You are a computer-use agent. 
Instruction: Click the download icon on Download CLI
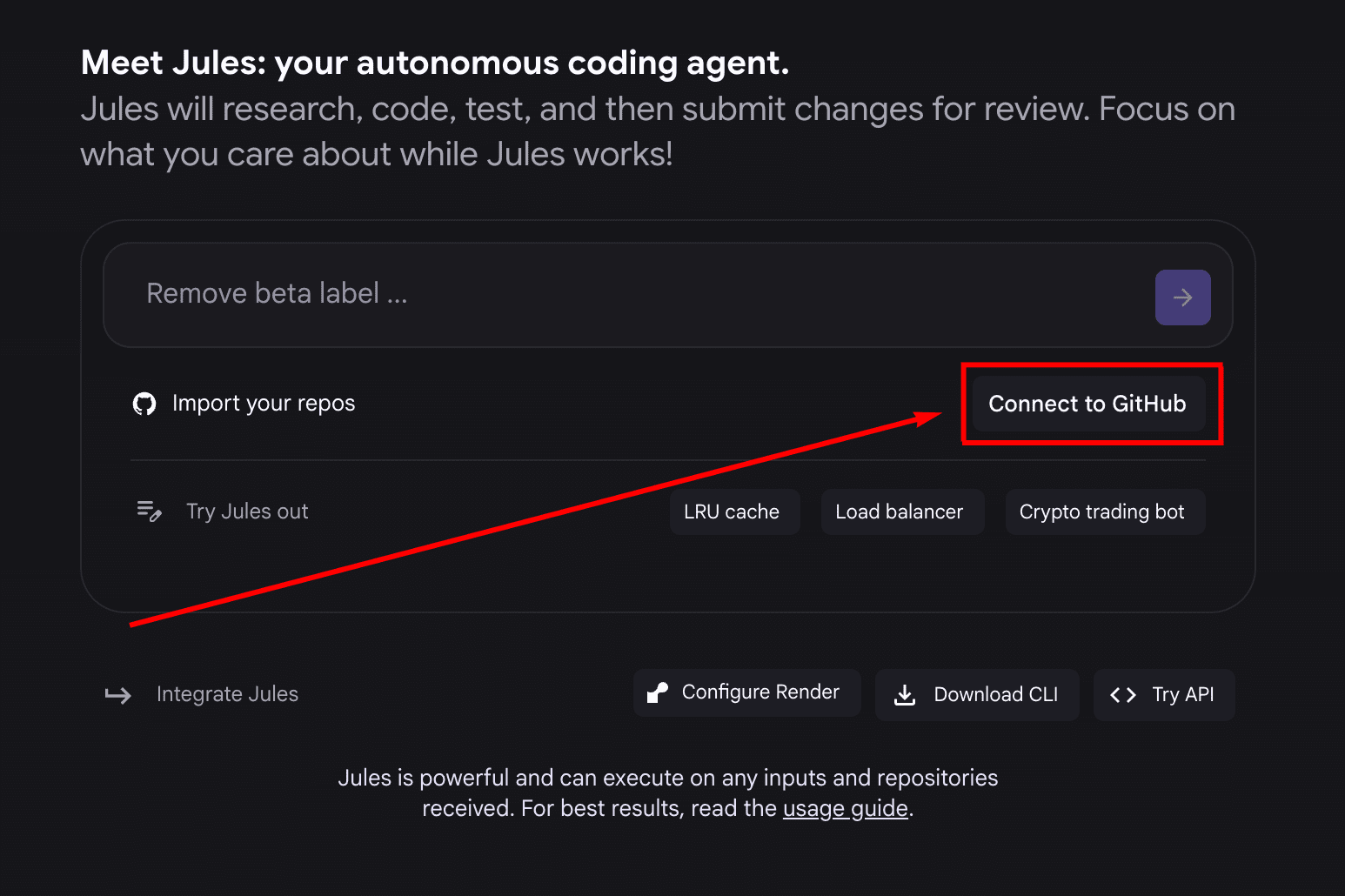[905, 694]
